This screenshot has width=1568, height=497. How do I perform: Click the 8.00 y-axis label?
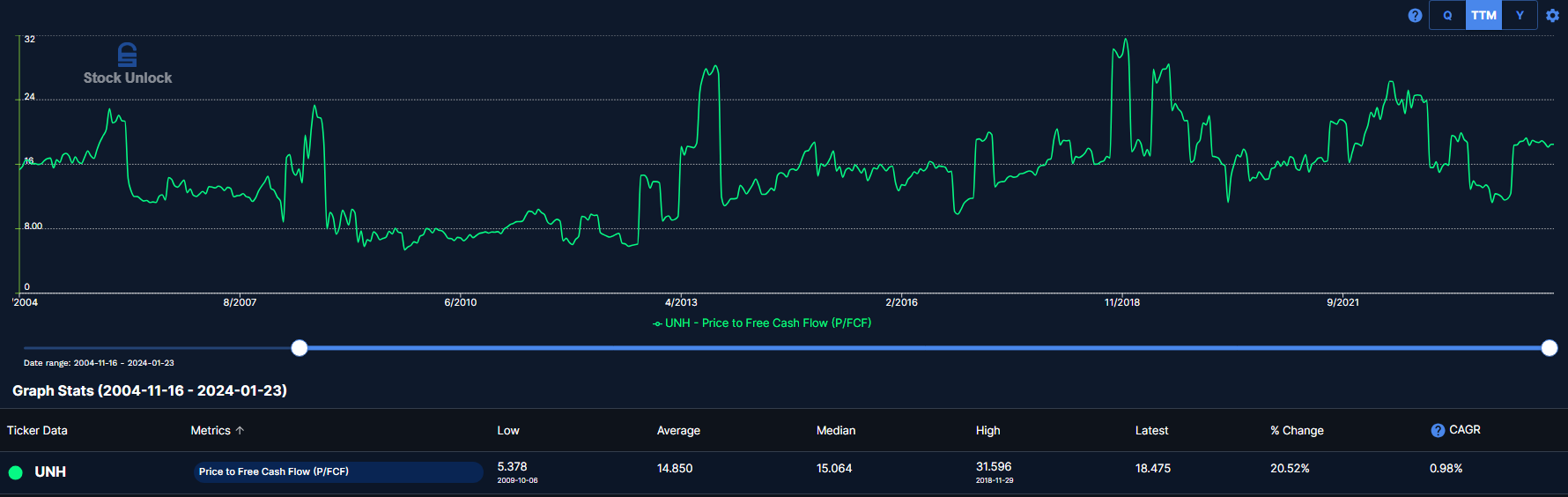[33, 226]
